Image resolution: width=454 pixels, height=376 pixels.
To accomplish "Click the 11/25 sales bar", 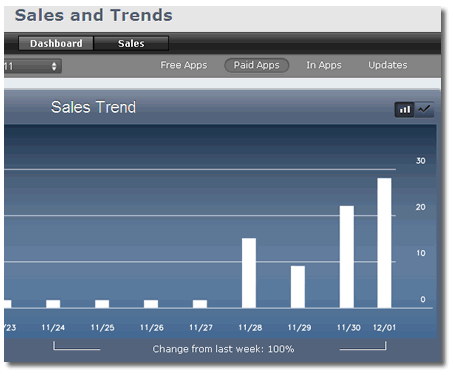I will [102, 304].
